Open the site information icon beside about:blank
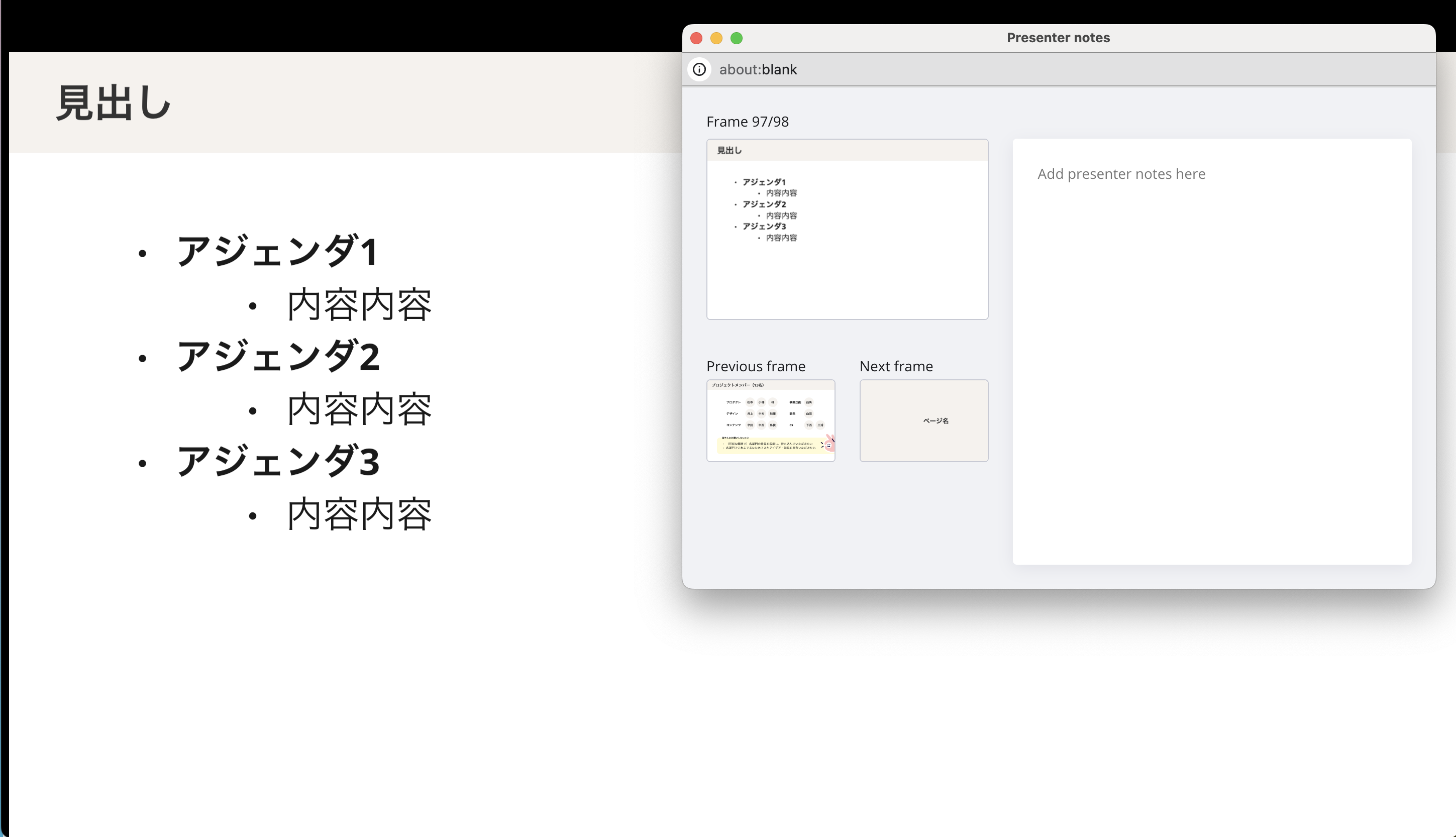 [x=699, y=69]
